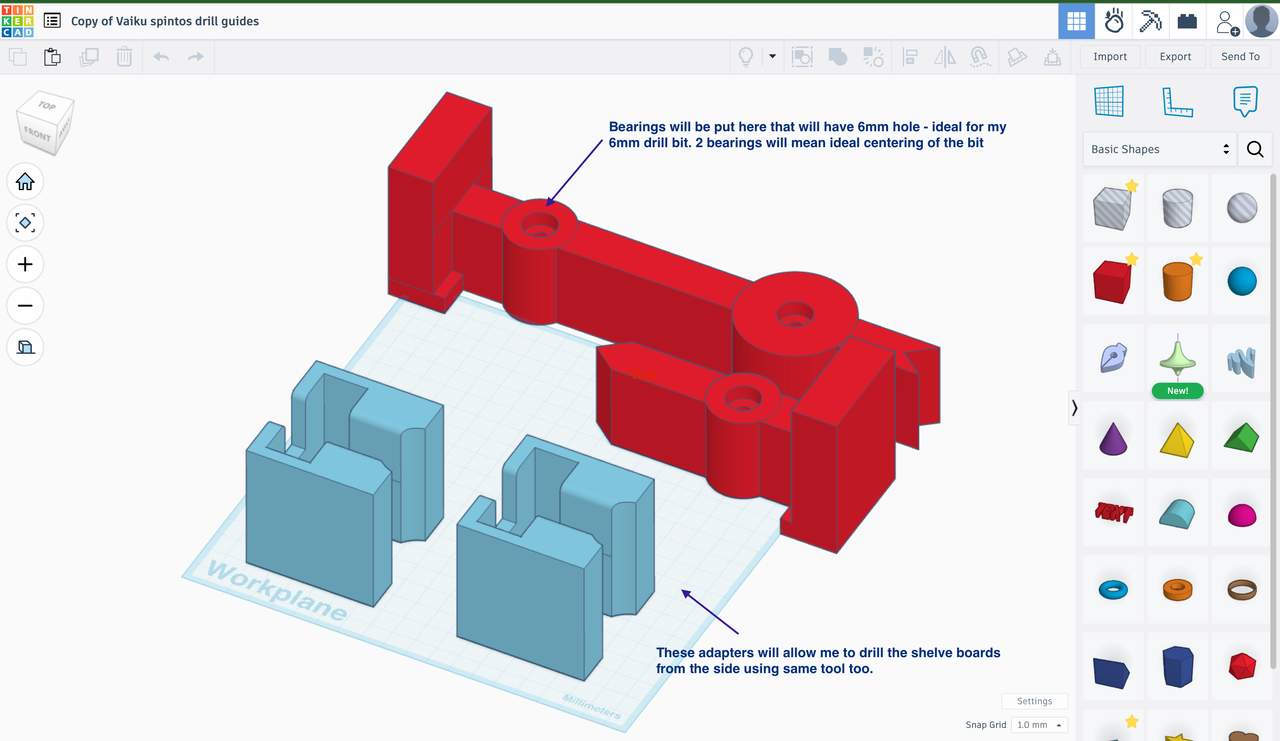Image resolution: width=1280 pixels, height=741 pixels.
Task: Open the Snap Grid 1.0 mm dropdown
Action: click(1038, 724)
